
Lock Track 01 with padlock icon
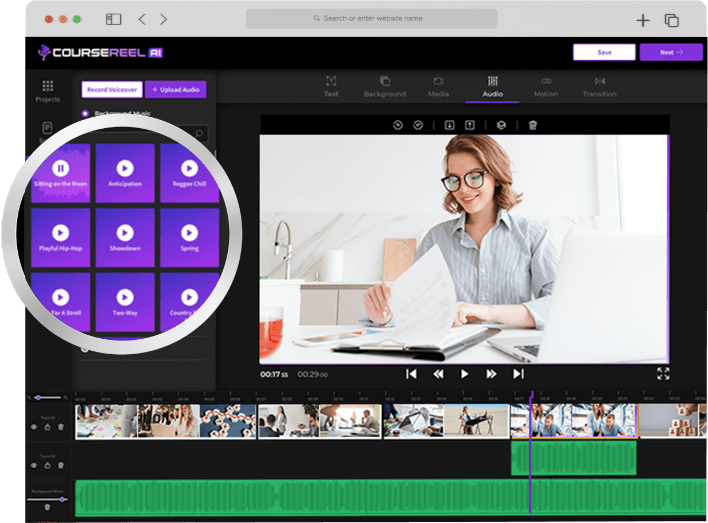coord(47,427)
